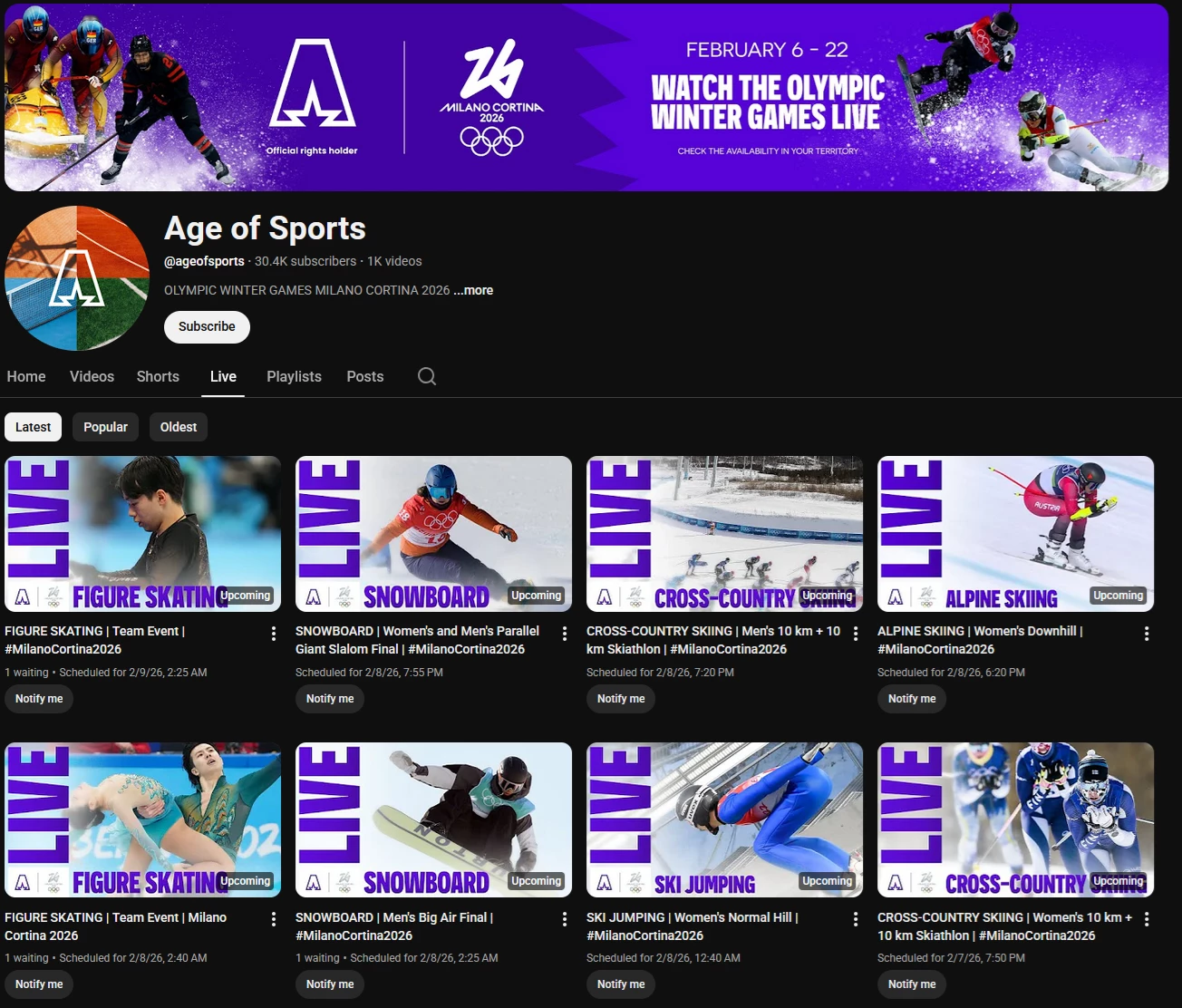Subscribe to Age of Sports
The height and width of the screenshot is (1008, 1182).
click(207, 327)
